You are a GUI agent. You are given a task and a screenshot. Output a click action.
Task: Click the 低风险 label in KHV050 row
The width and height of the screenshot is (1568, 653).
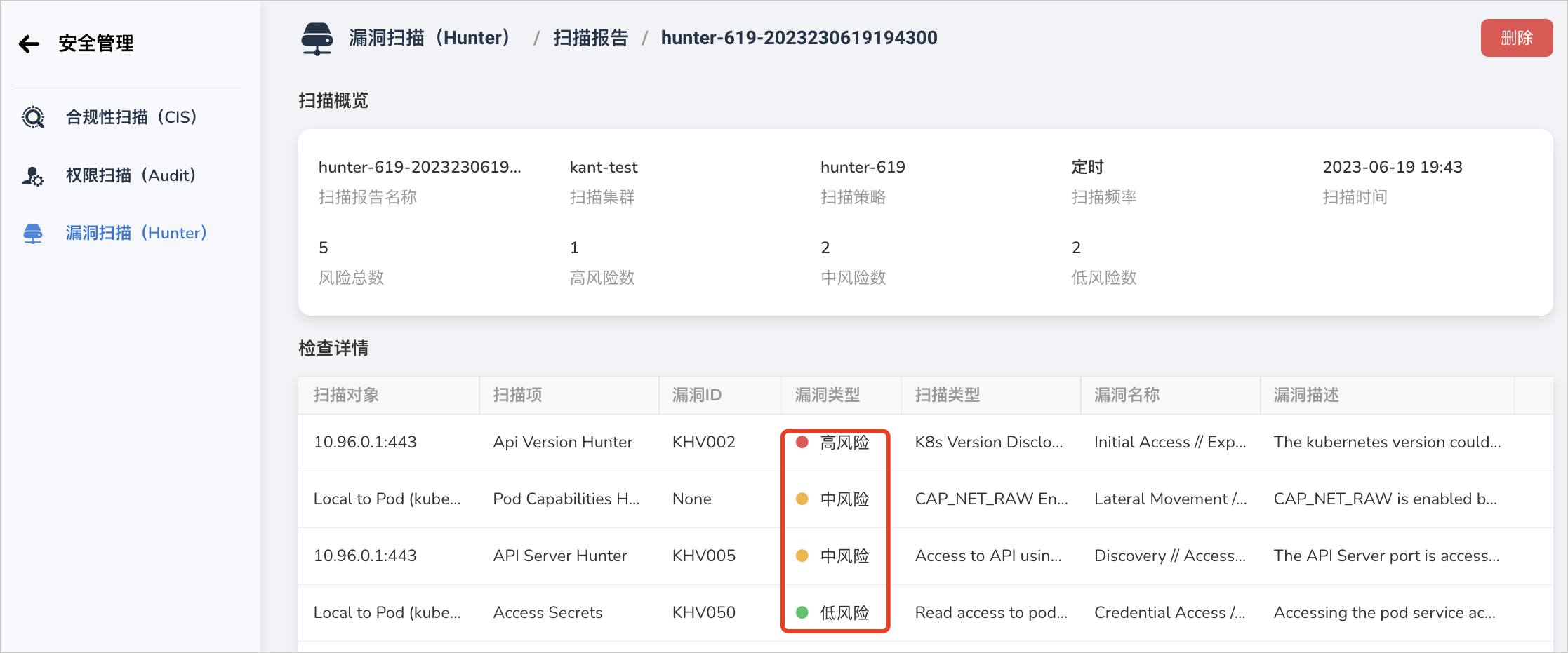(844, 612)
